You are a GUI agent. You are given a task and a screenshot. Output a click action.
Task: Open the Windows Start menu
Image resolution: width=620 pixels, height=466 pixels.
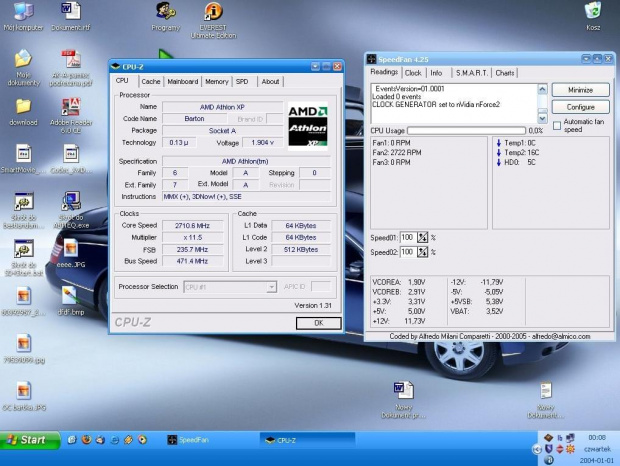30,440
